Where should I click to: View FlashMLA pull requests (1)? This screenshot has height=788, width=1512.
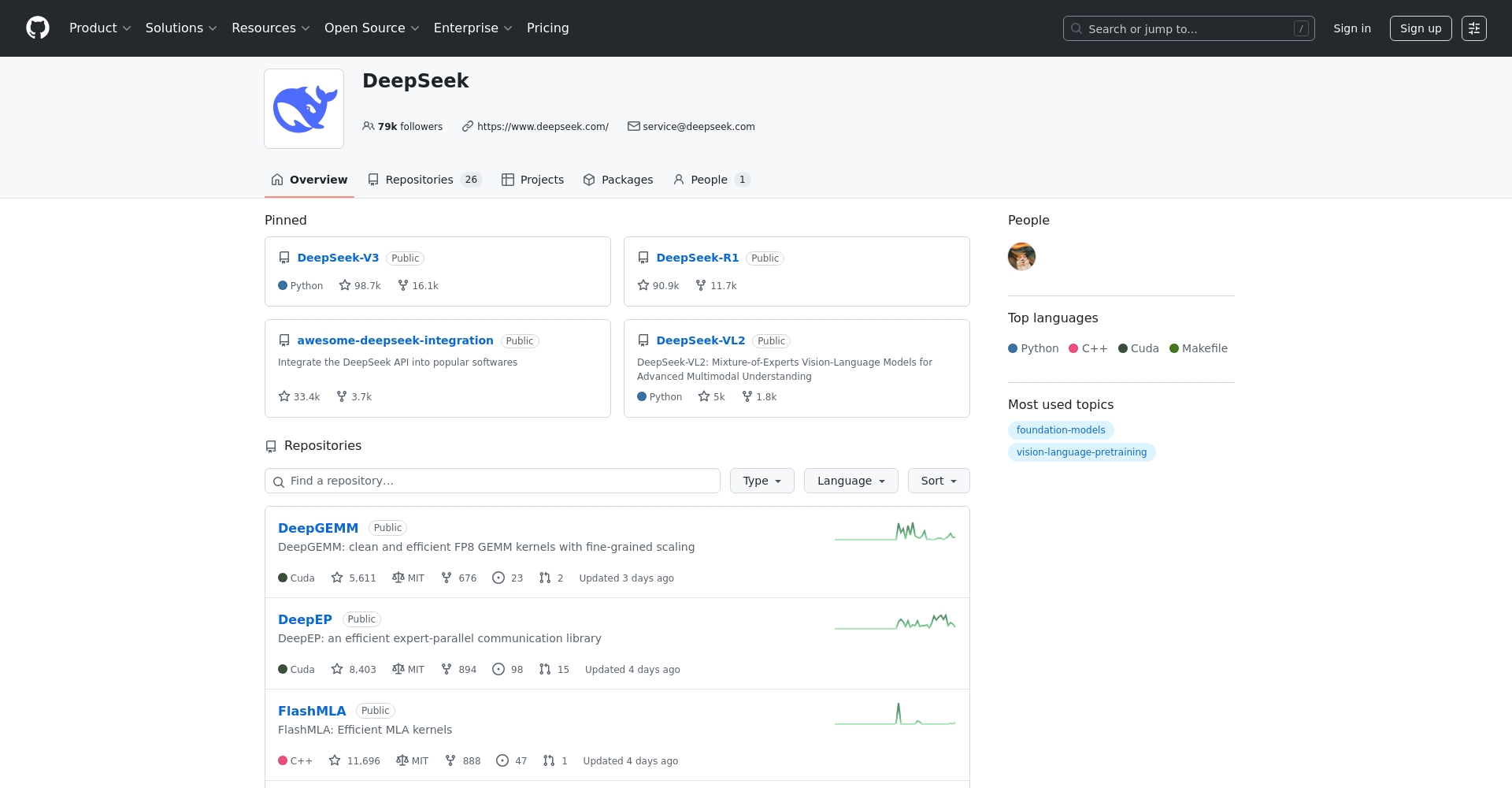[555, 761]
